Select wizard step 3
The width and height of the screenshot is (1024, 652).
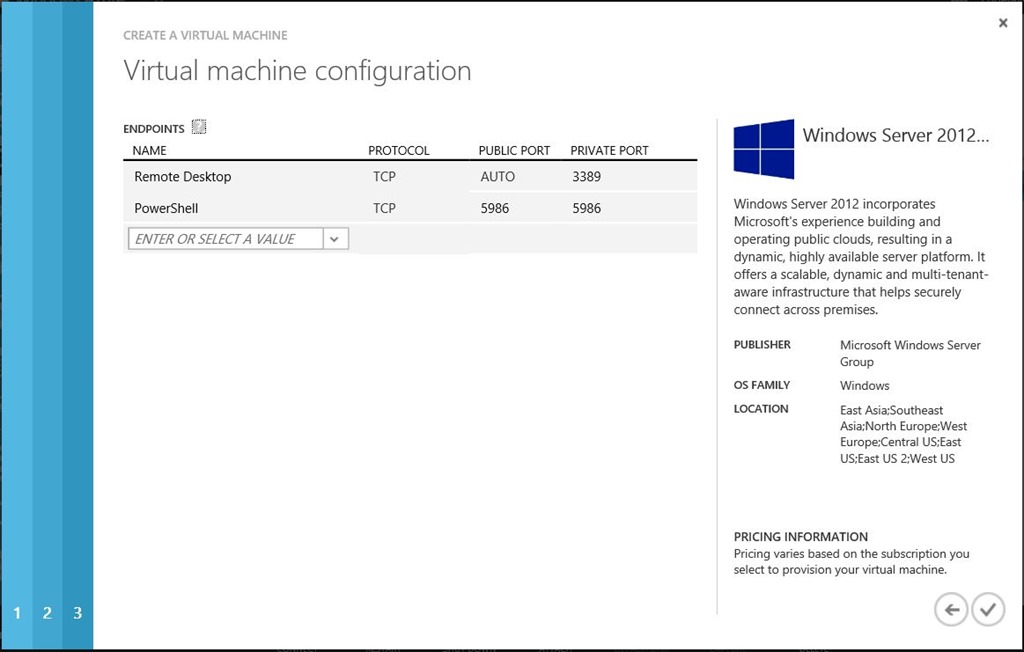click(78, 613)
